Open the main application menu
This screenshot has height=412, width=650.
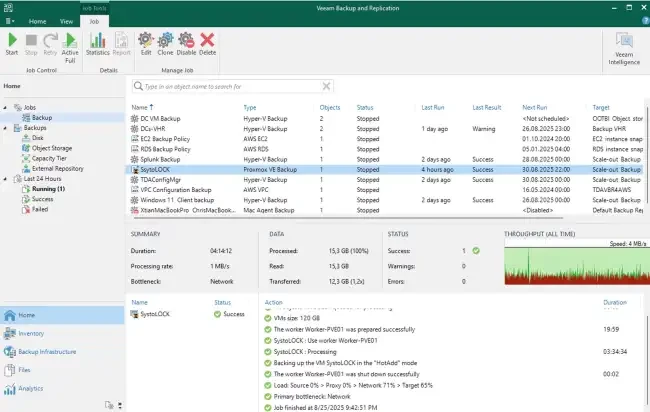coord(10,21)
